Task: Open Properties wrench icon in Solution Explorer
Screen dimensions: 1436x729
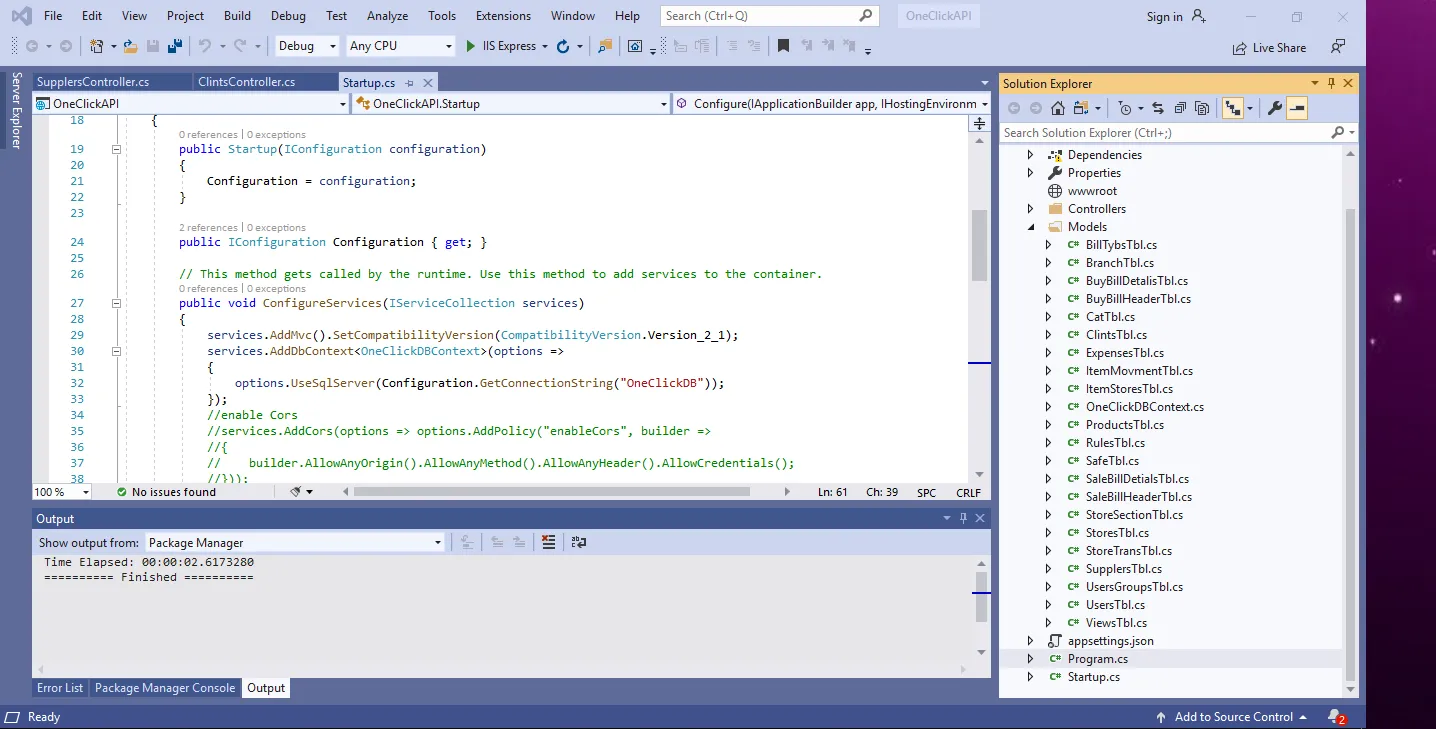Action: click(x=1274, y=108)
